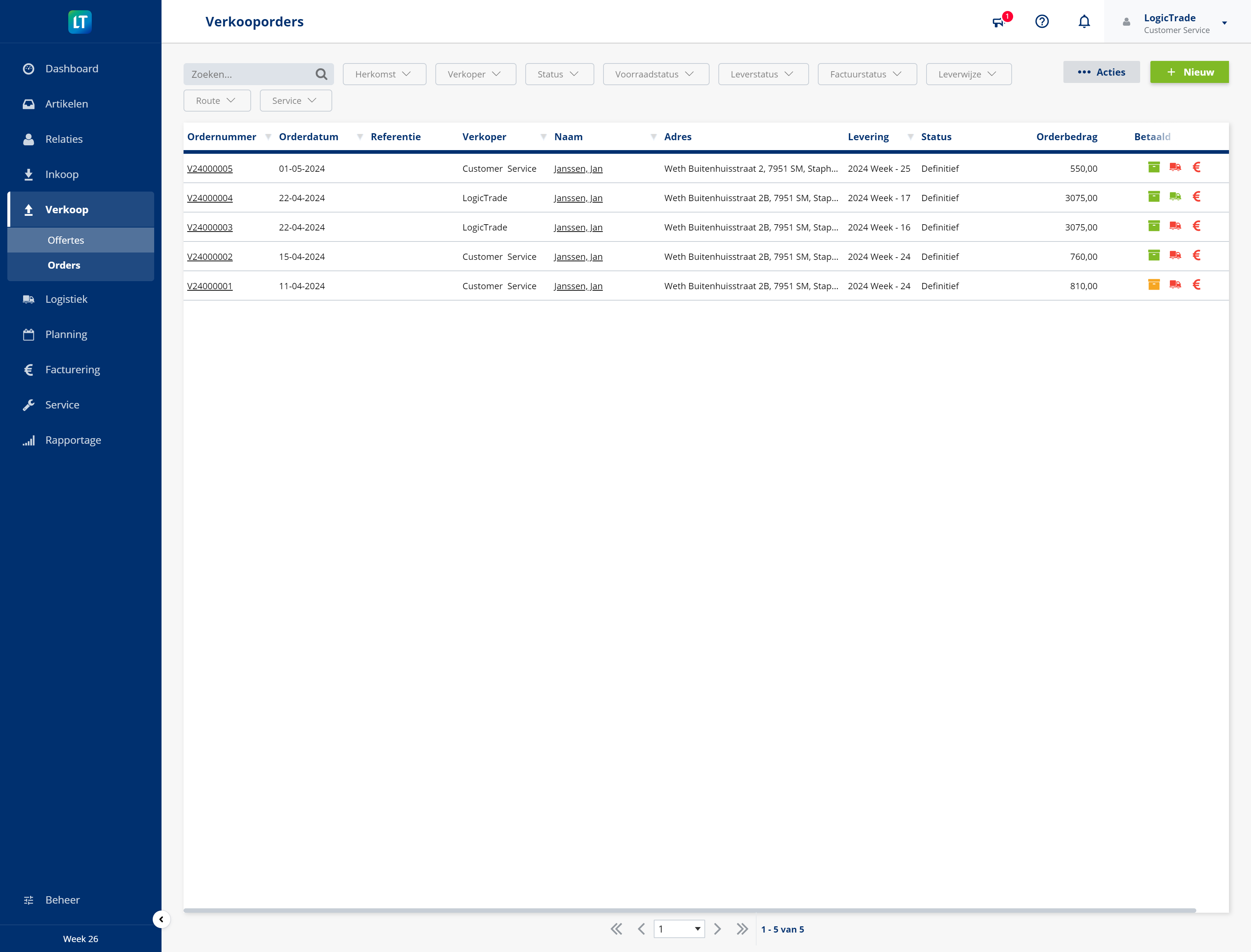Open the notifications bell icon
This screenshot has height=952, width=1251.
pyautogui.click(x=1084, y=22)
